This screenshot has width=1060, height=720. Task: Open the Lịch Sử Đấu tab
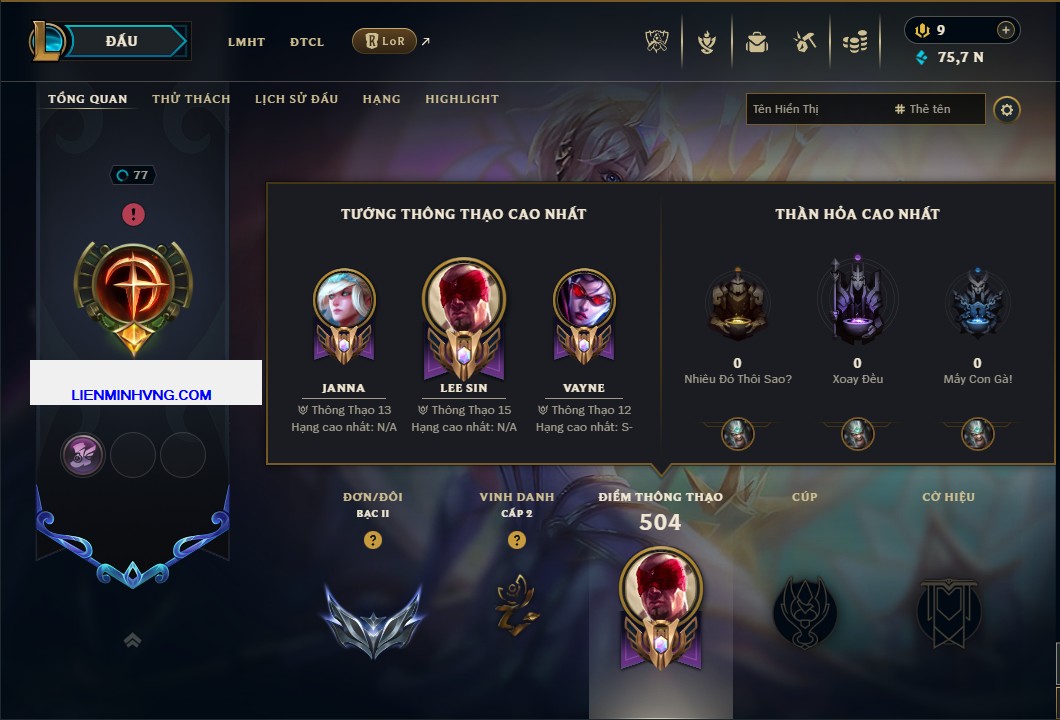point(296,99)
